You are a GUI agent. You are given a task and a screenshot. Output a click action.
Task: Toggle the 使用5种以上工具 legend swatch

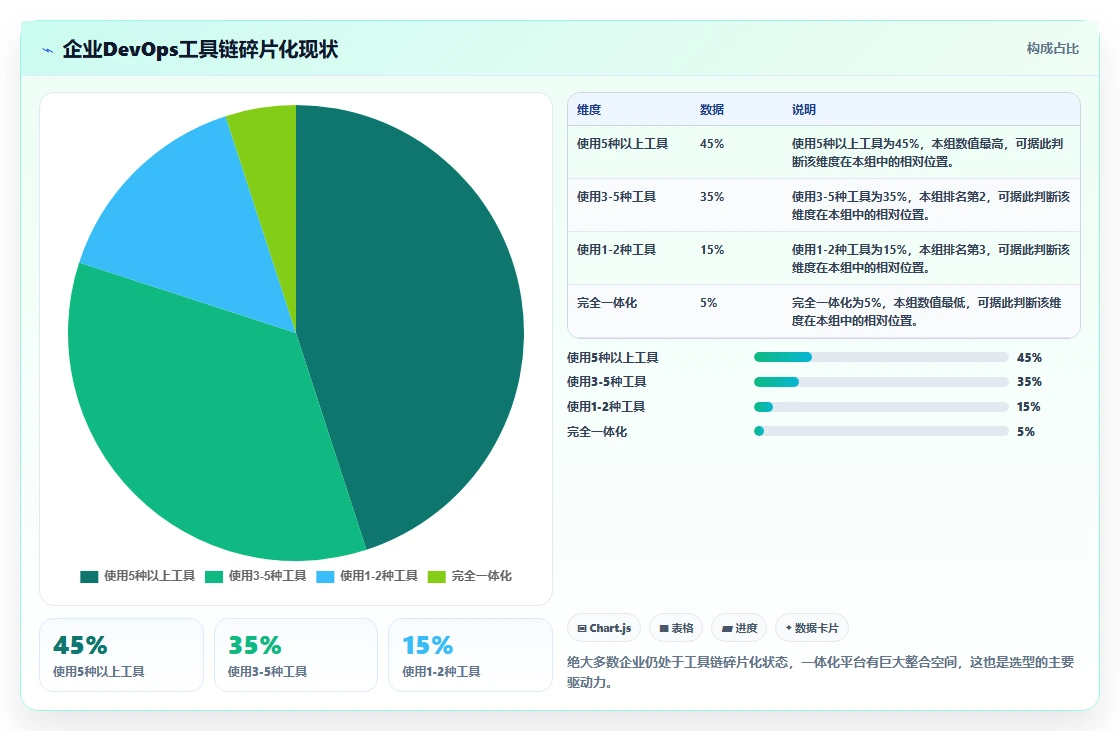(89, 577)
